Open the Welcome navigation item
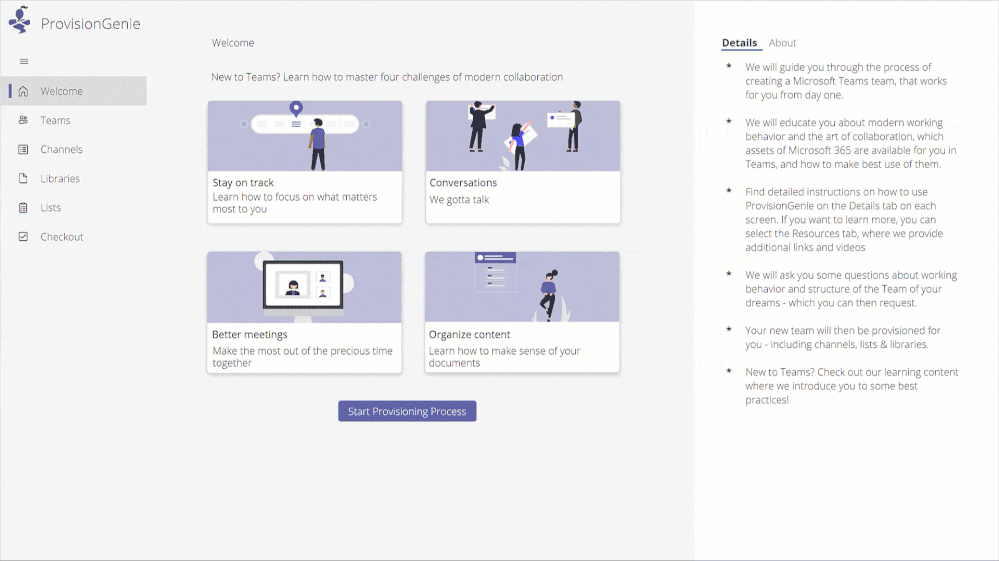 (x=74, y=90)
